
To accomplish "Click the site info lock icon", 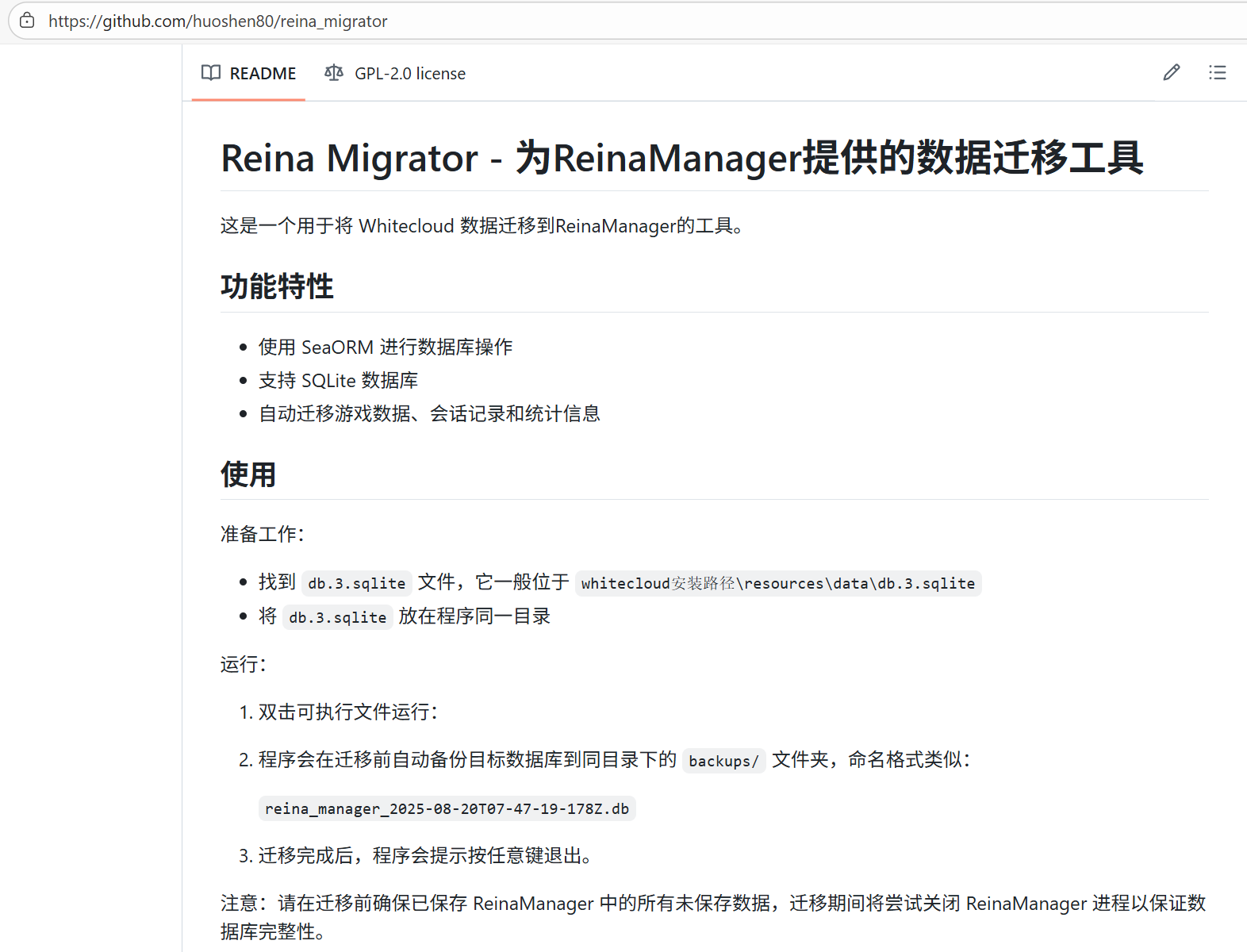I will coord(27,21).
